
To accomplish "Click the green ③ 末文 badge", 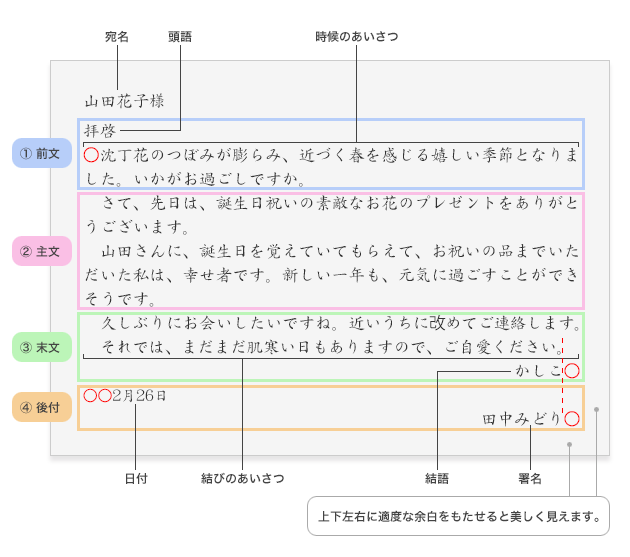I will point(41,348).
